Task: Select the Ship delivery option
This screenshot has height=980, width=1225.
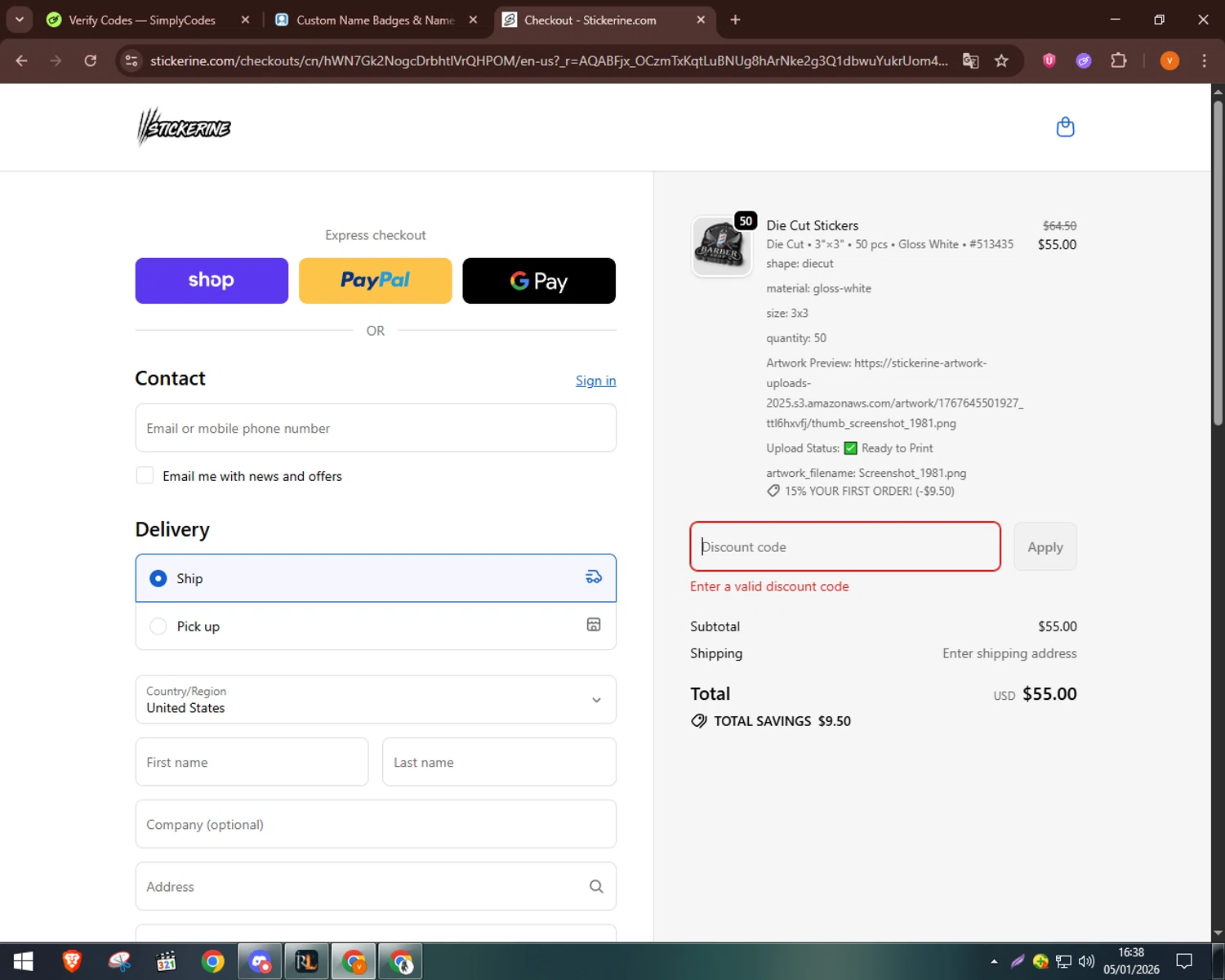Action: [x=376, y=578]
